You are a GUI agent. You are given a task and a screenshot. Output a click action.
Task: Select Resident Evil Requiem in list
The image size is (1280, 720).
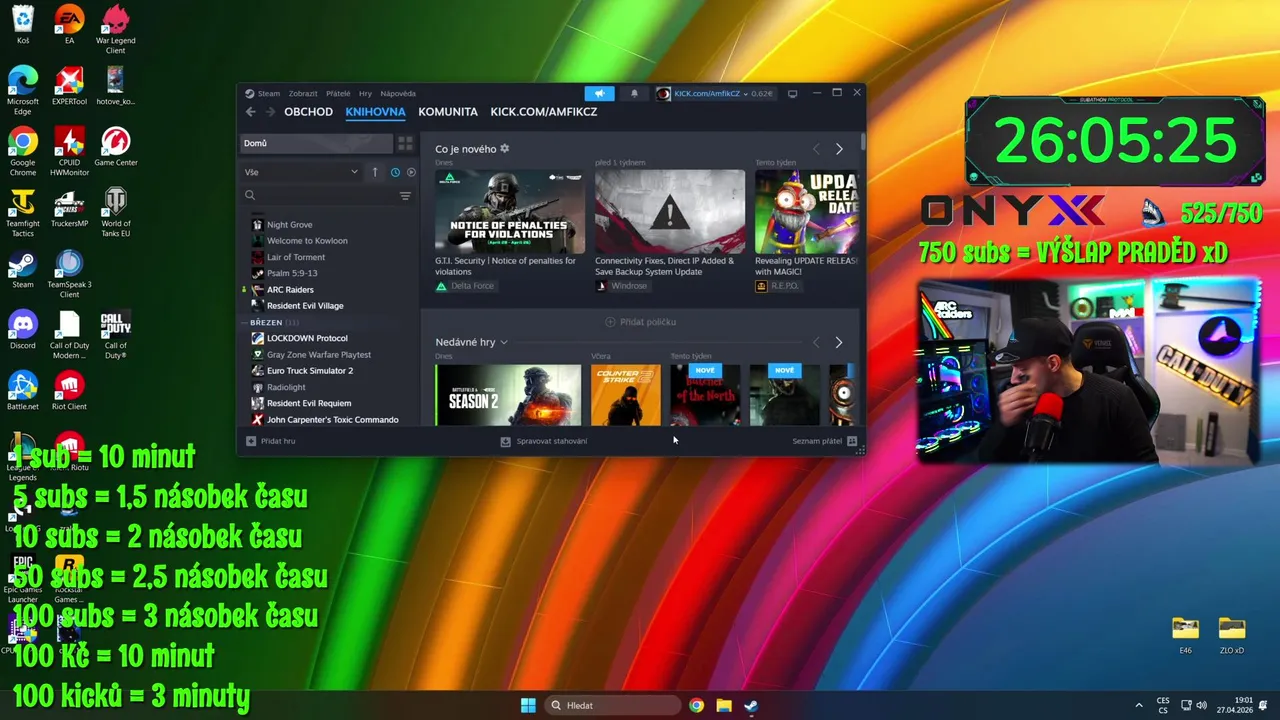click(x=309, y=403)
